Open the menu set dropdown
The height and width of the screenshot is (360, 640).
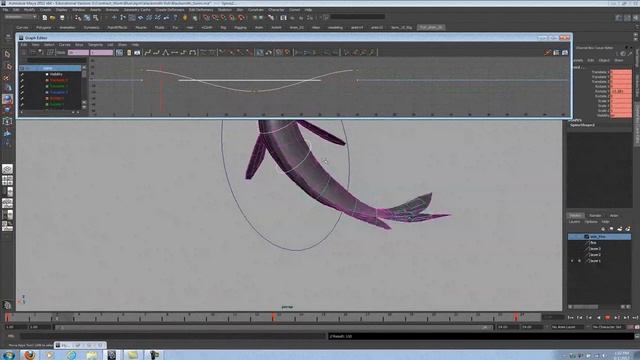(x=20, y=17)
